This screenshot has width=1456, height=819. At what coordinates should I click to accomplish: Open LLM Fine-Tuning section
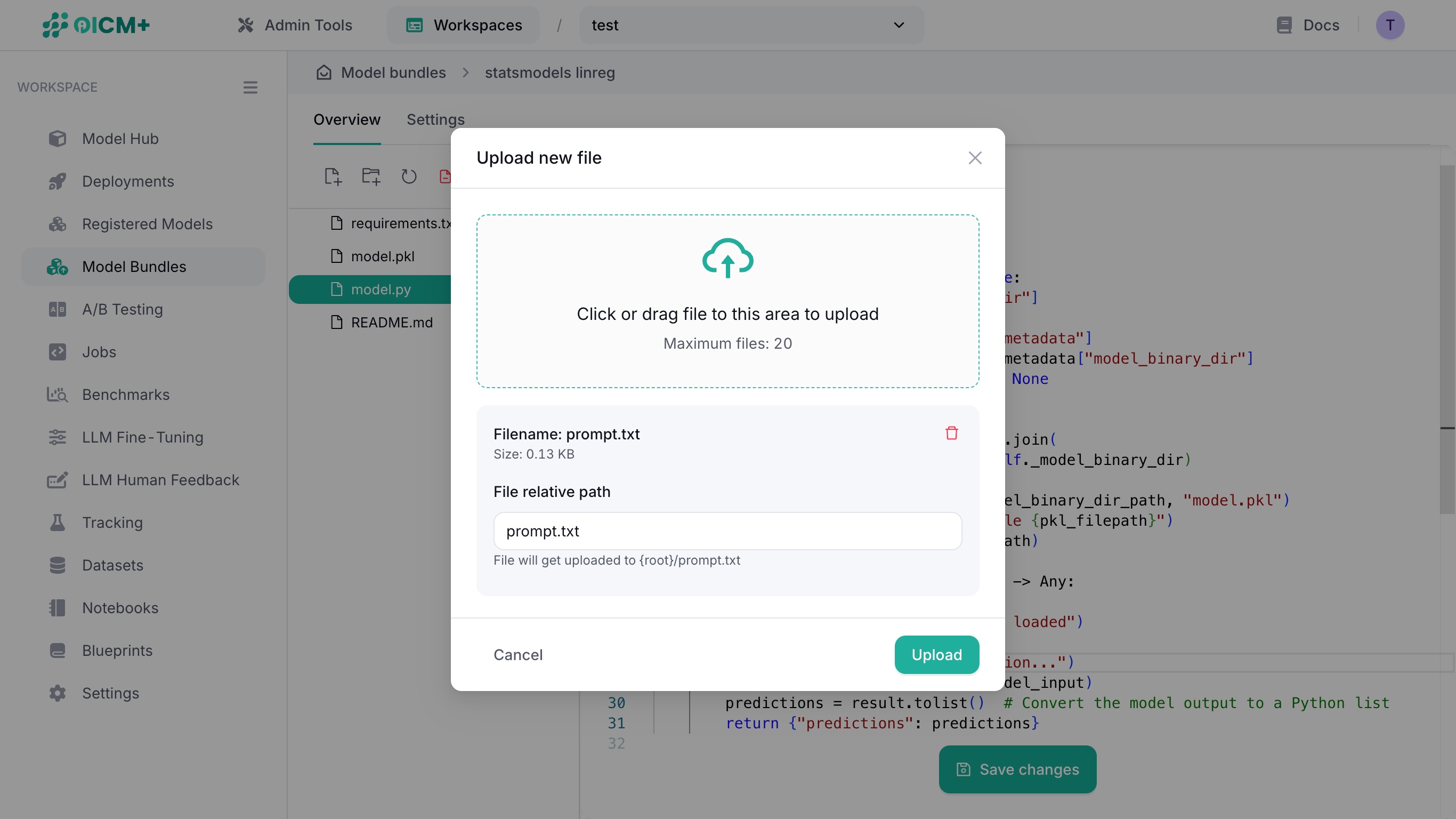point(142,437)
